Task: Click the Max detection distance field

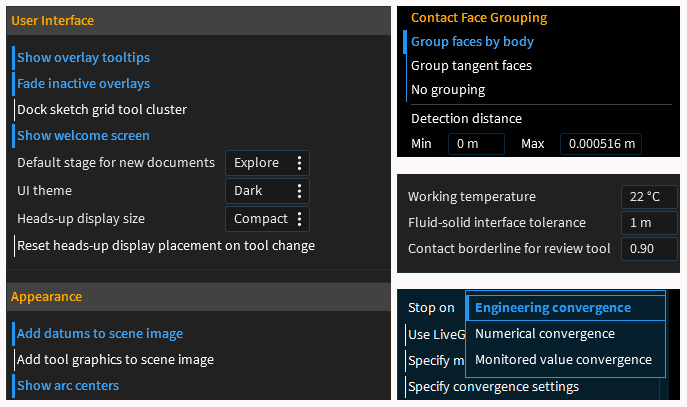Action: (x=601, y=144)
